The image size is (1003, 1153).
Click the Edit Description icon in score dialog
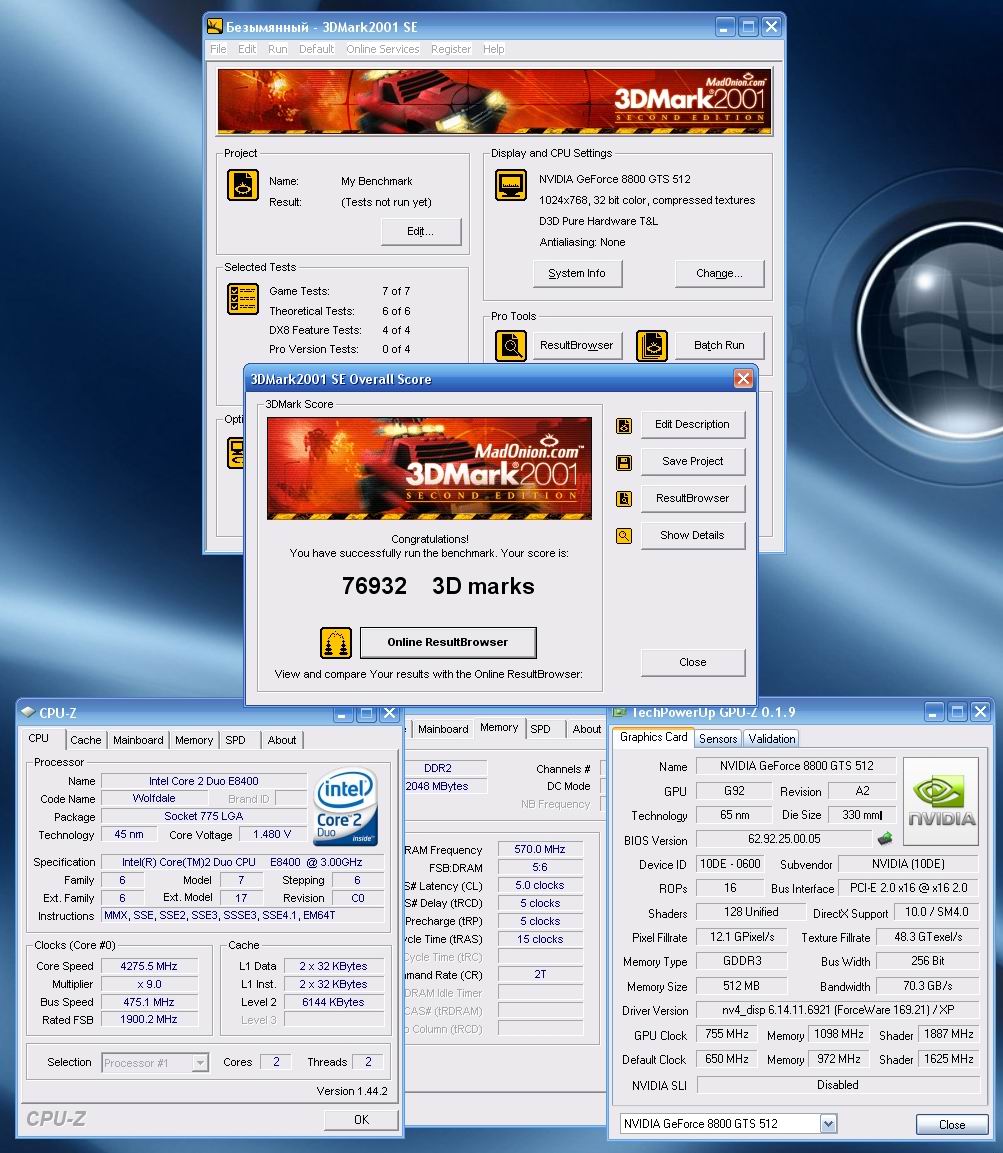pyautogui.click(x=624, y=426)
